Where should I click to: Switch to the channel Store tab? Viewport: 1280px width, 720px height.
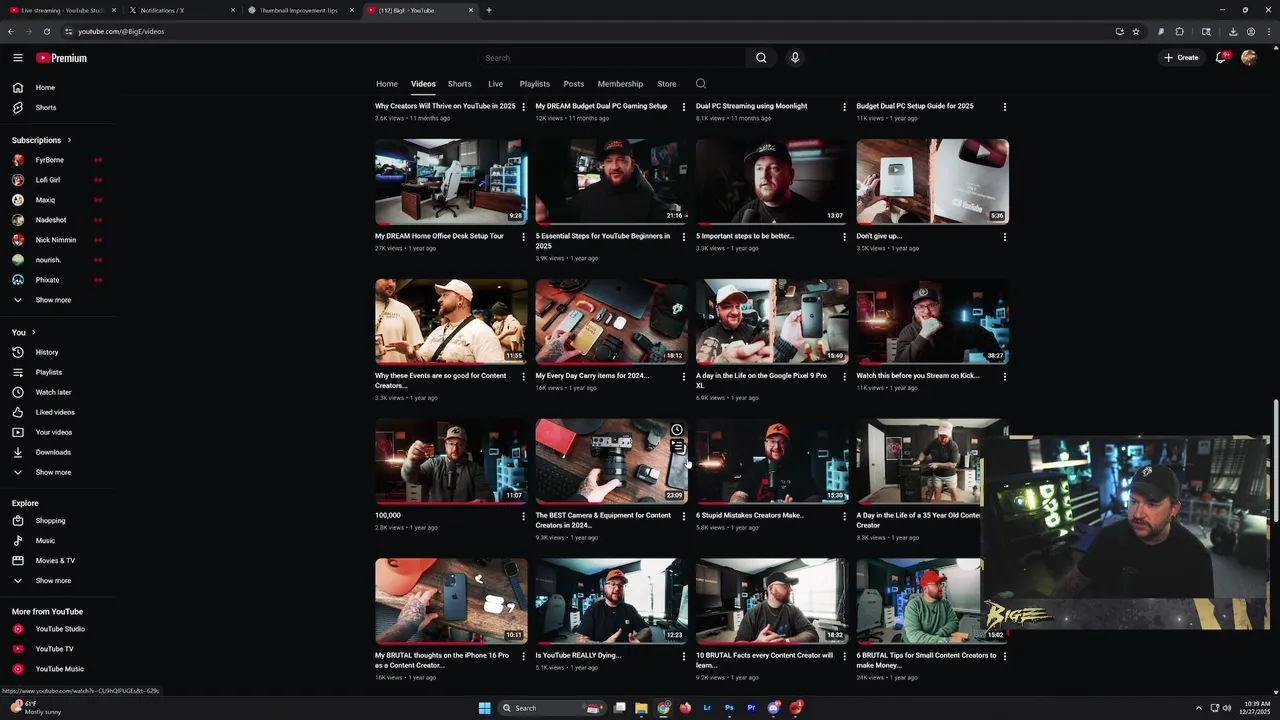coord(667,84)
